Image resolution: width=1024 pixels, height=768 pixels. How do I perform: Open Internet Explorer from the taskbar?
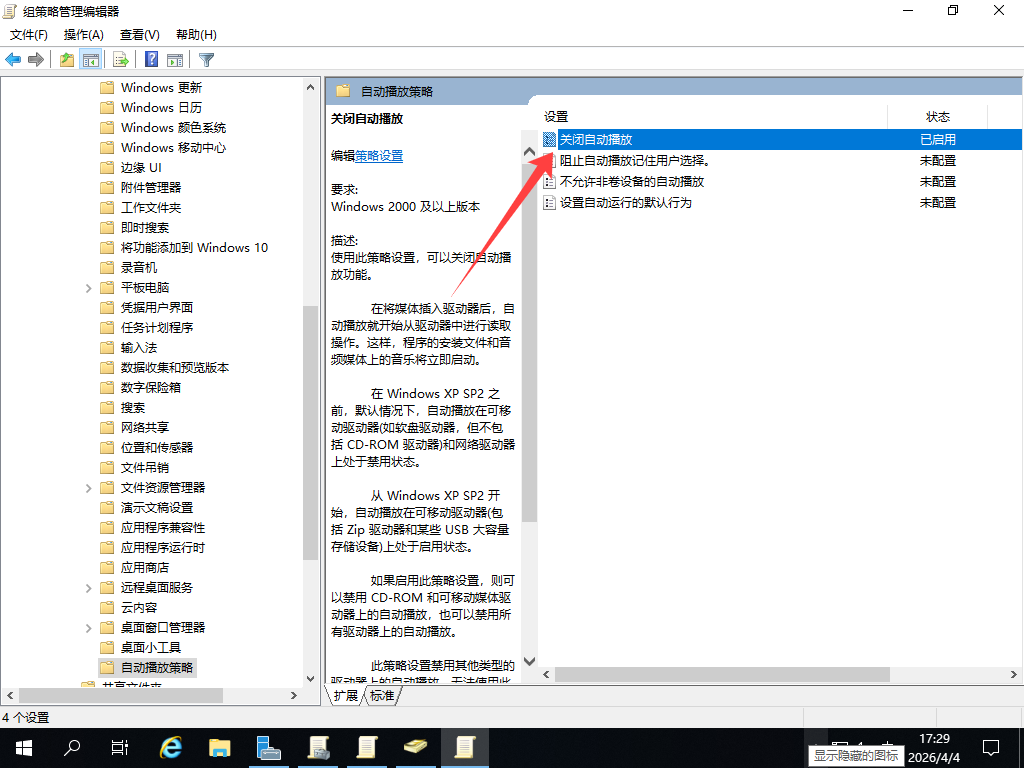pyautogui.click(x=172, y=747)
